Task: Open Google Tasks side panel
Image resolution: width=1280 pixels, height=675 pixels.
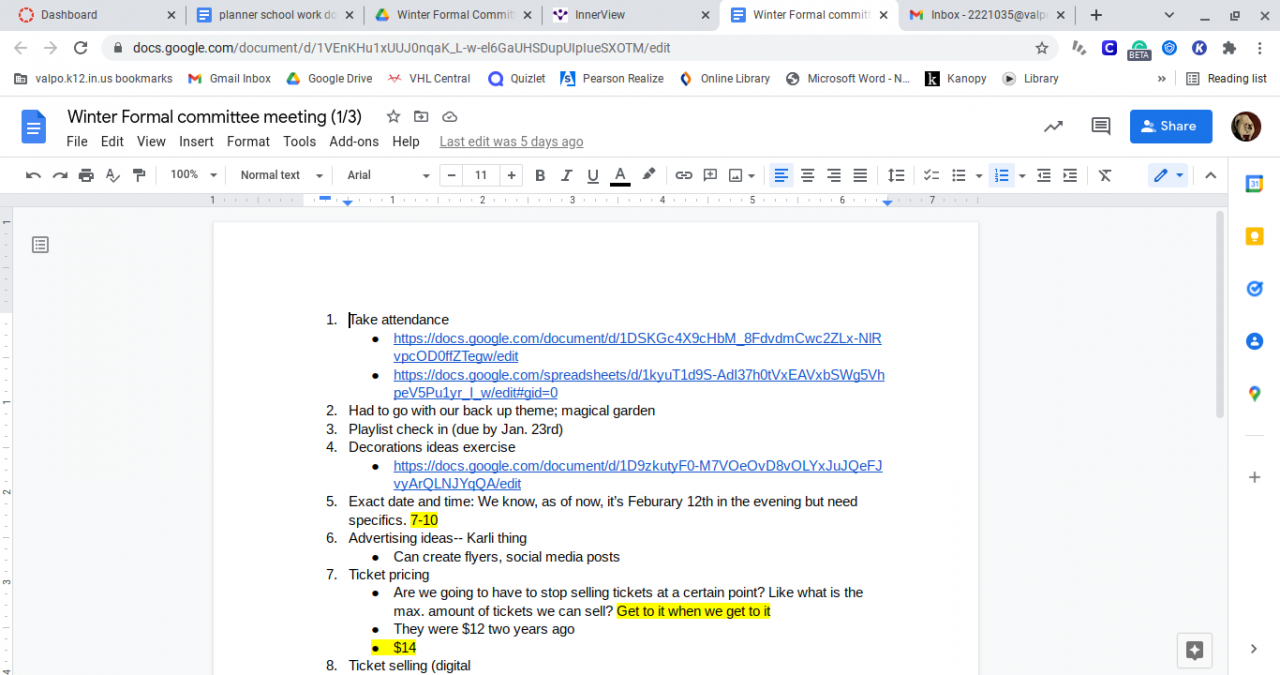Action: 1254,289
